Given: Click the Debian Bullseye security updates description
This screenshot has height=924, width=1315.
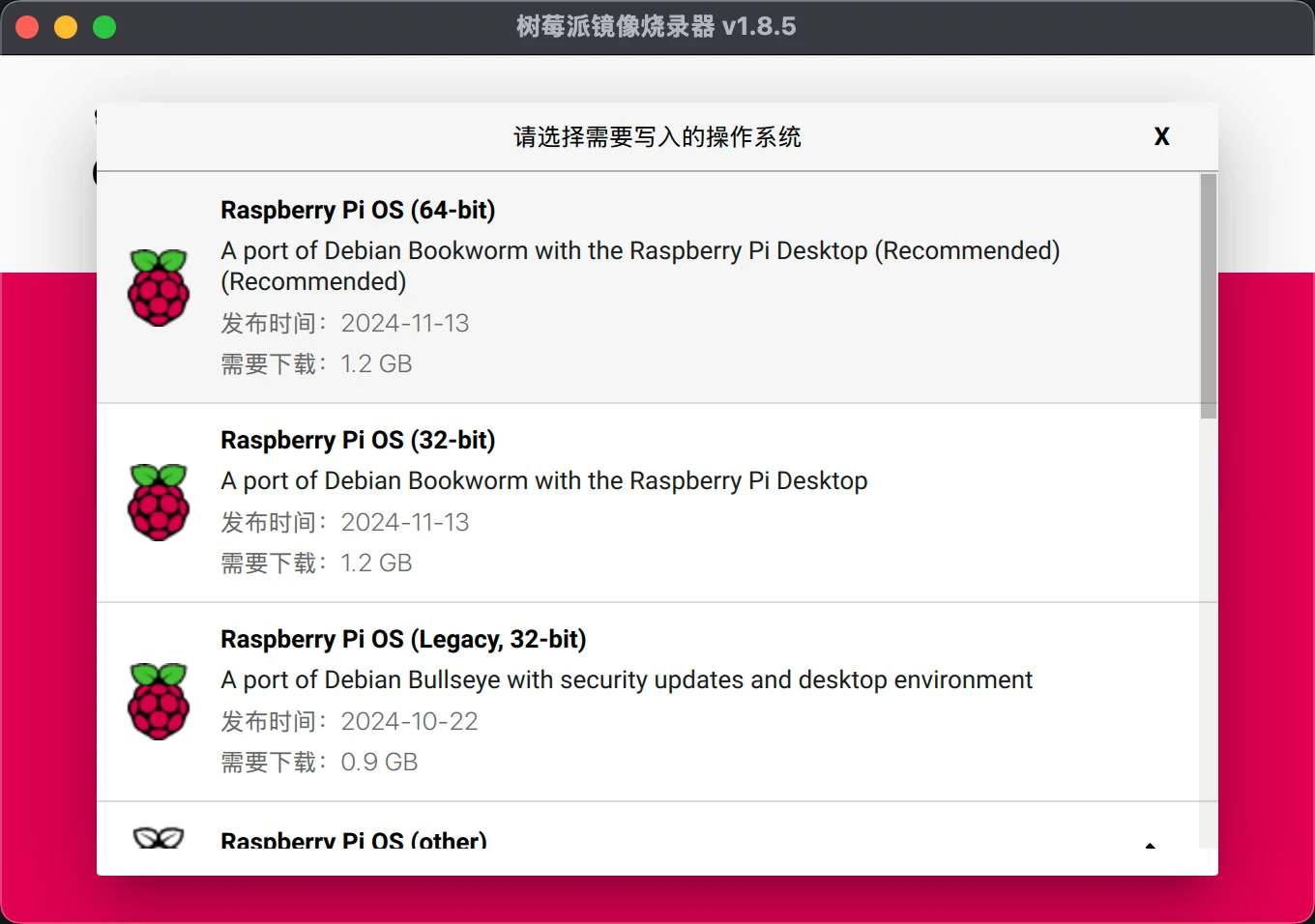Looking at the screenshot, I should 627,679.
